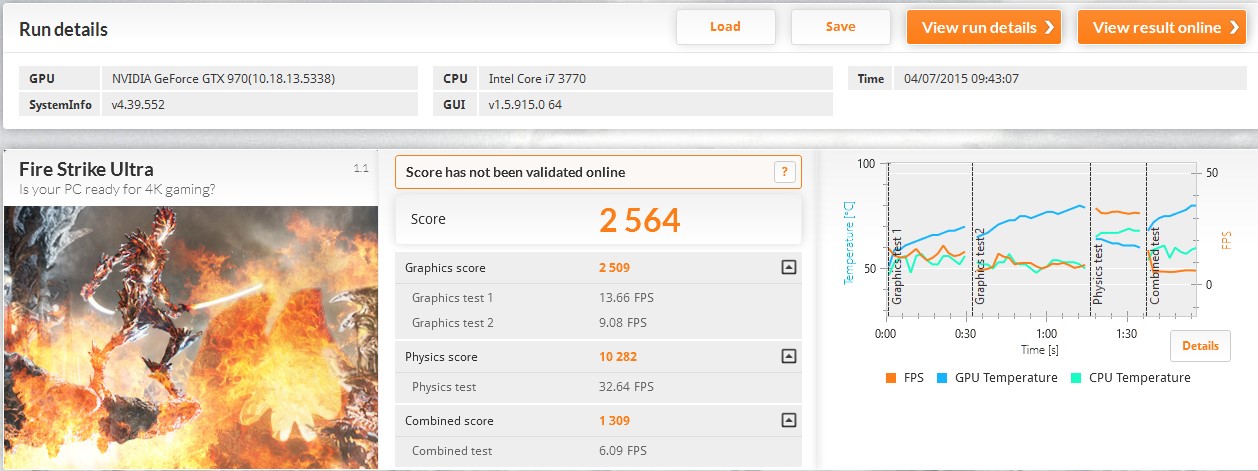Select the Intel Core i7 3770 CPU field
The image size is (1258, 471).
pos(656,78)
